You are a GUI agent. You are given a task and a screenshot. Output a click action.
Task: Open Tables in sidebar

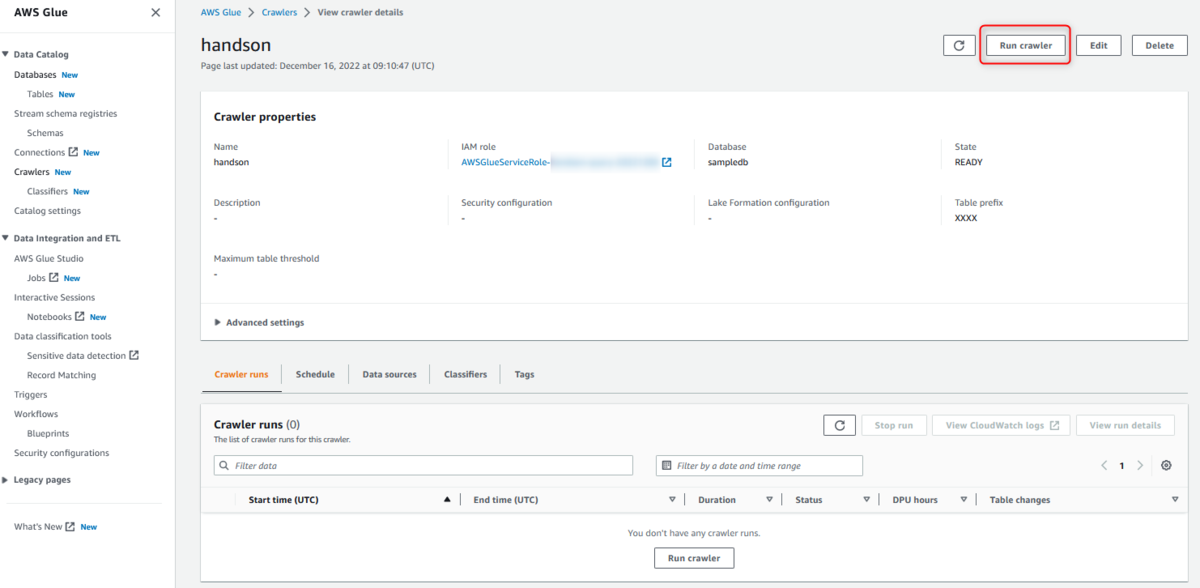(x=40, y=94)
